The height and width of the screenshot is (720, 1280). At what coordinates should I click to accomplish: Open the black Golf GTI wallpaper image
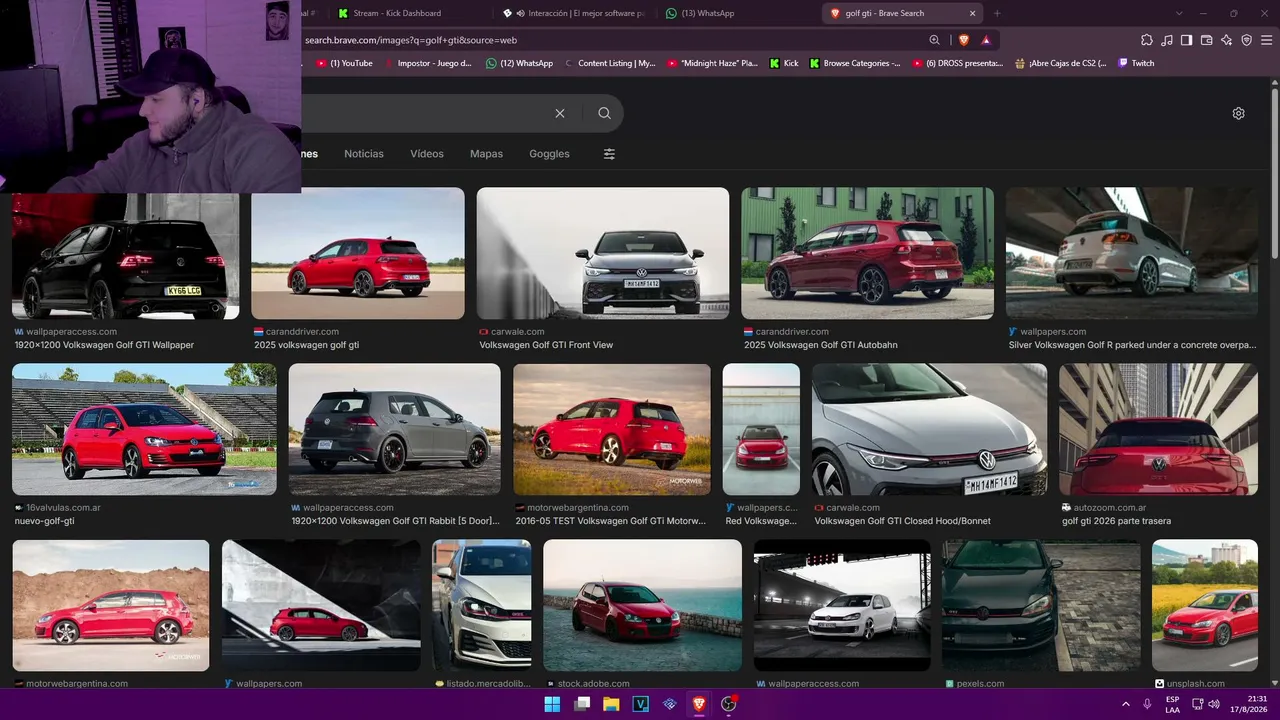125,256
